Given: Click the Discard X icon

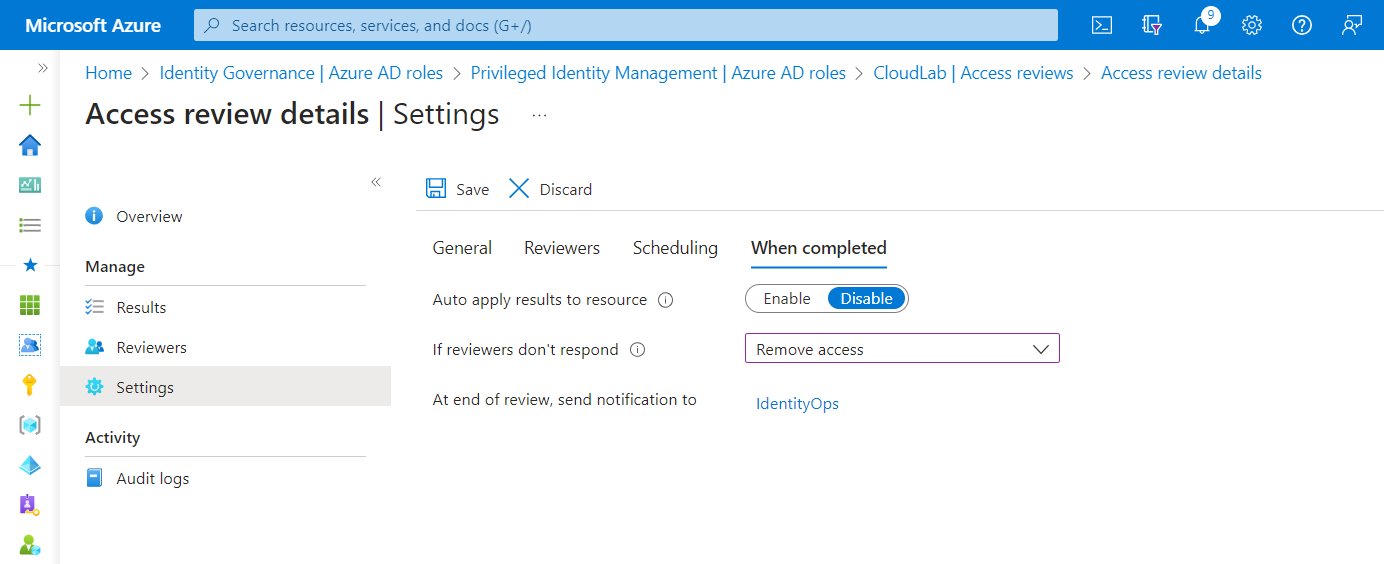Looking at the screenshot, I should [519, 189].
